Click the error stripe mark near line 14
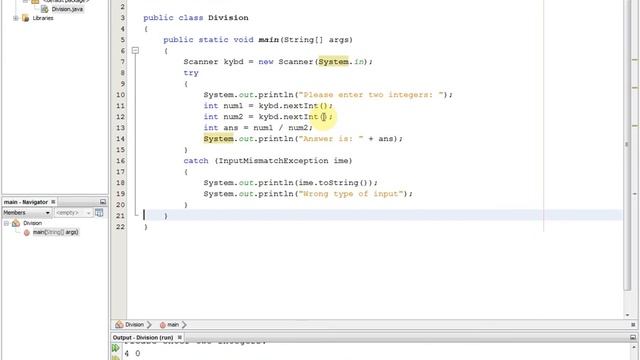The width and height of the screenshot is (640, 360). pyautogui.click(x=635, y=126)
